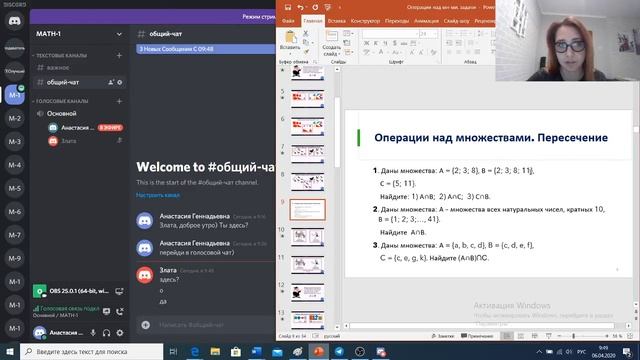Click zoom in plus on zoom slider
The width and height of the screenshot is (640, 360).
click(x=607, y=336)
